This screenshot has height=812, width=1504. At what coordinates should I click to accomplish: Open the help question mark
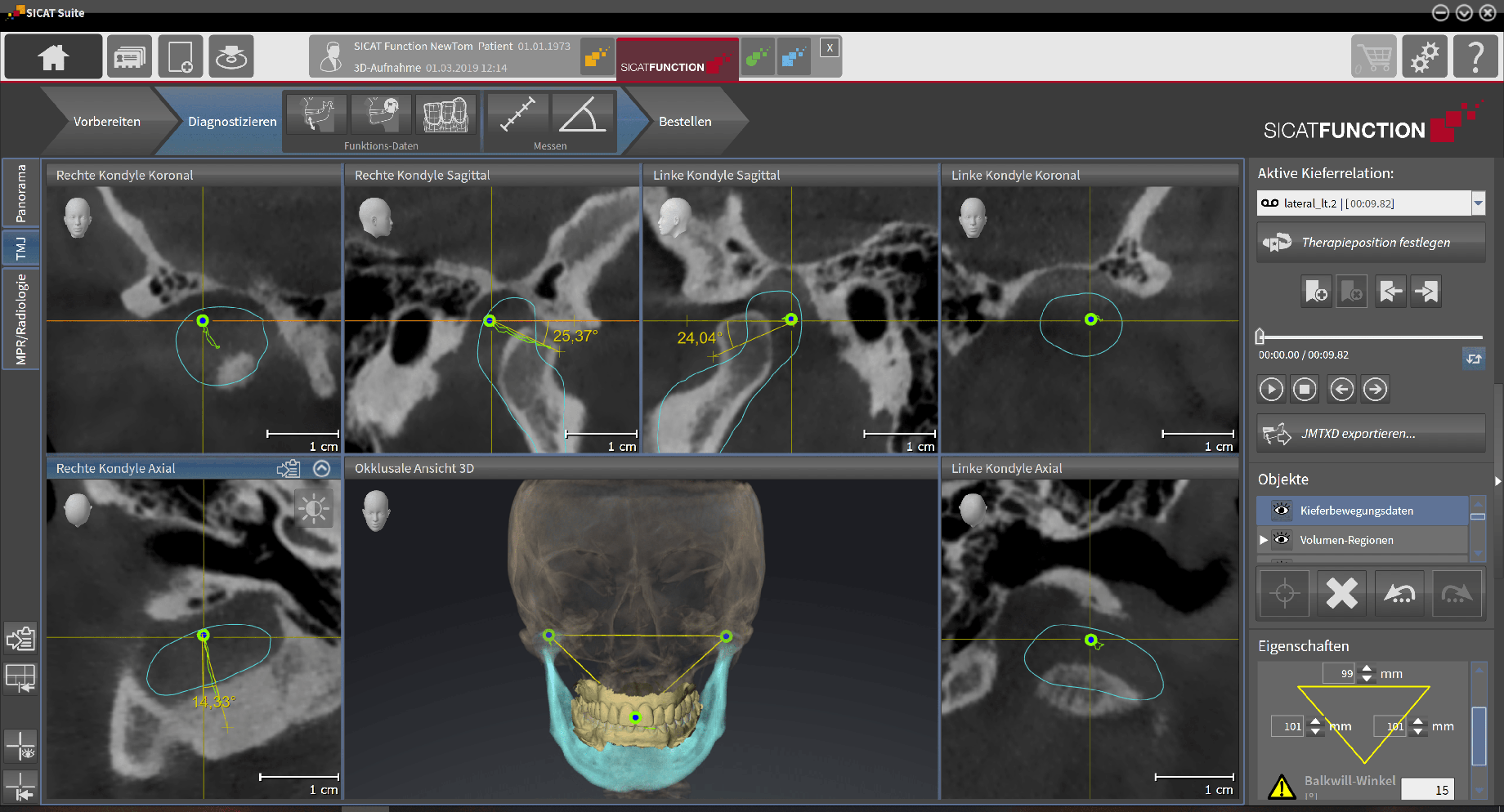(1475, 56)
